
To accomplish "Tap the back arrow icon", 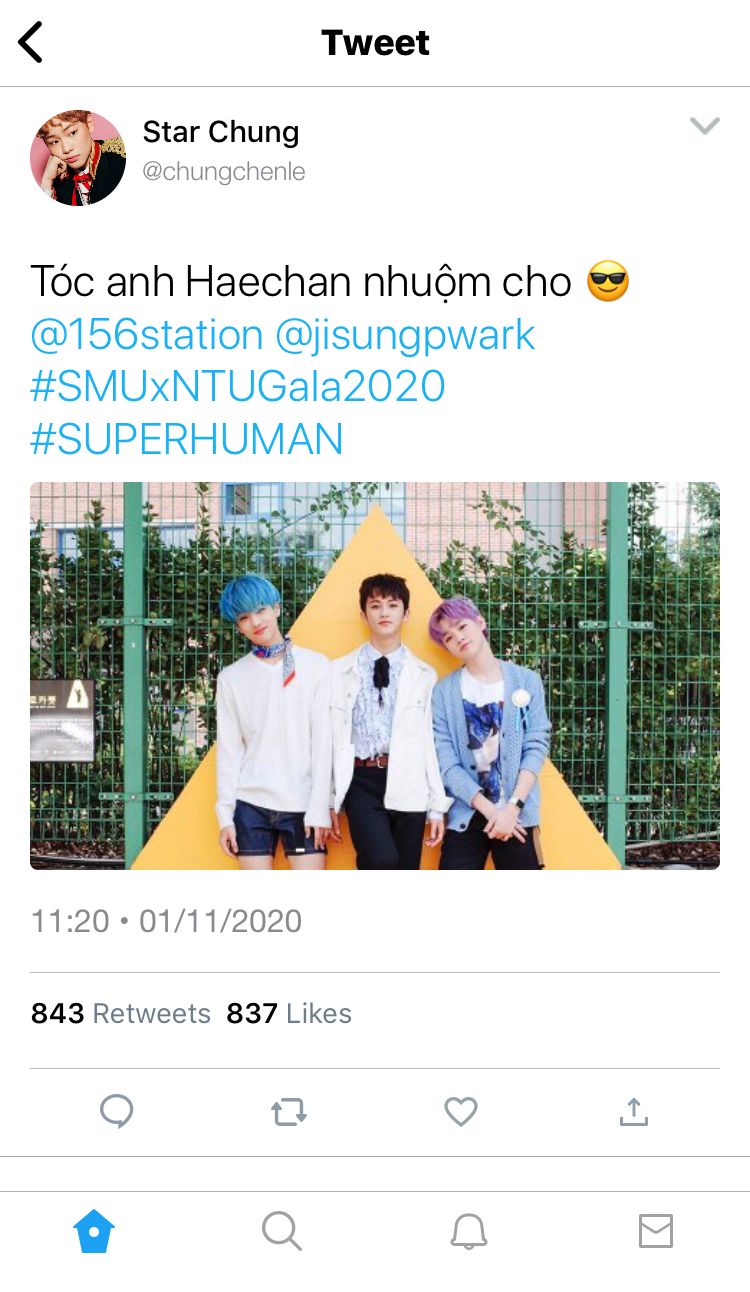I will [31, 43].
